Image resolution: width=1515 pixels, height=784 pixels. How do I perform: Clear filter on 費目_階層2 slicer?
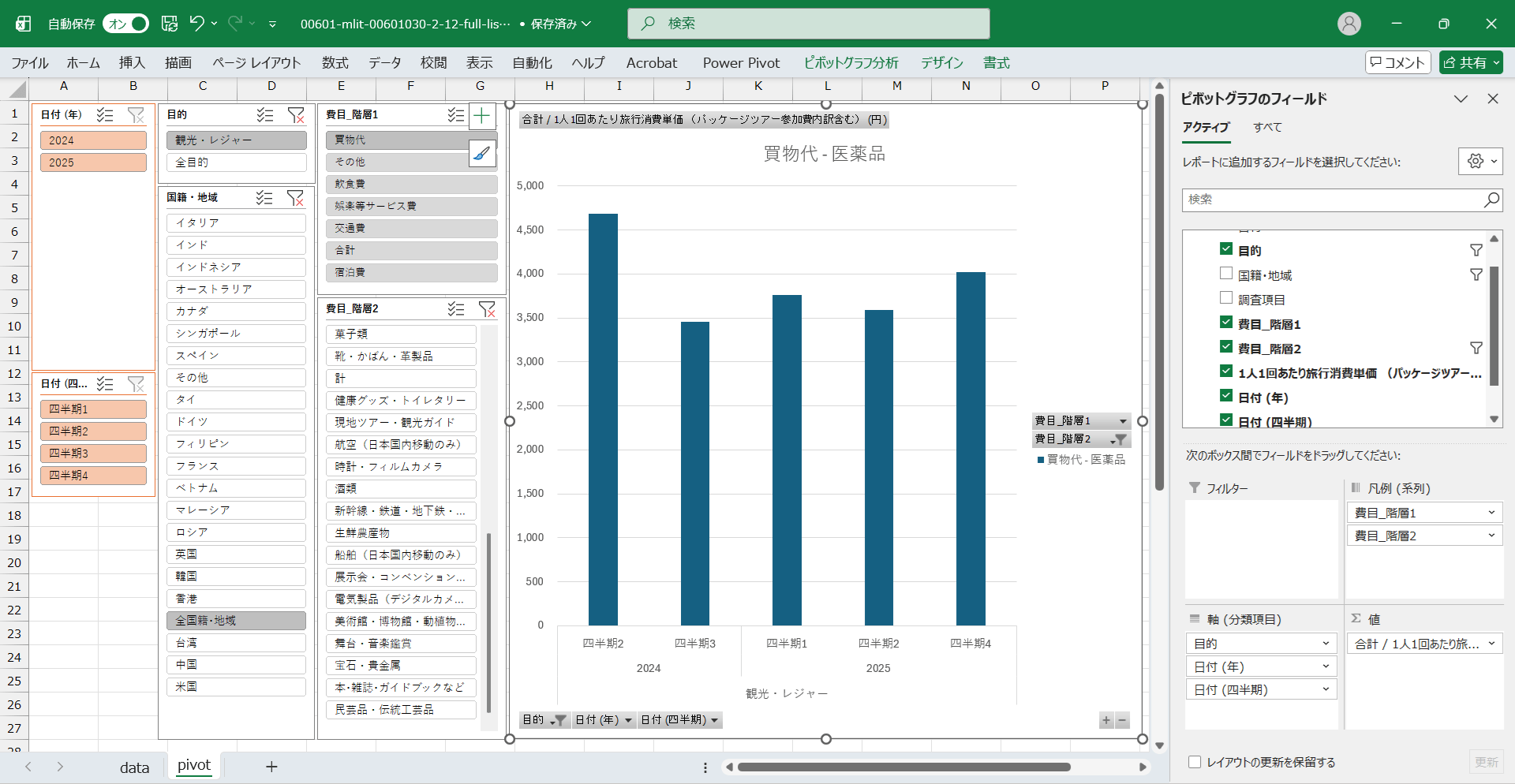(487, 309)
